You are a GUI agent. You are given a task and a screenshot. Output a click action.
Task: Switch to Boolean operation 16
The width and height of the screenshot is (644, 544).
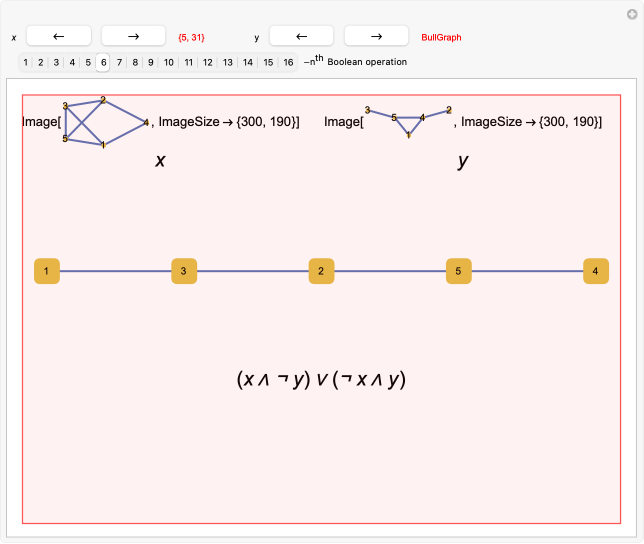[288, 62]
